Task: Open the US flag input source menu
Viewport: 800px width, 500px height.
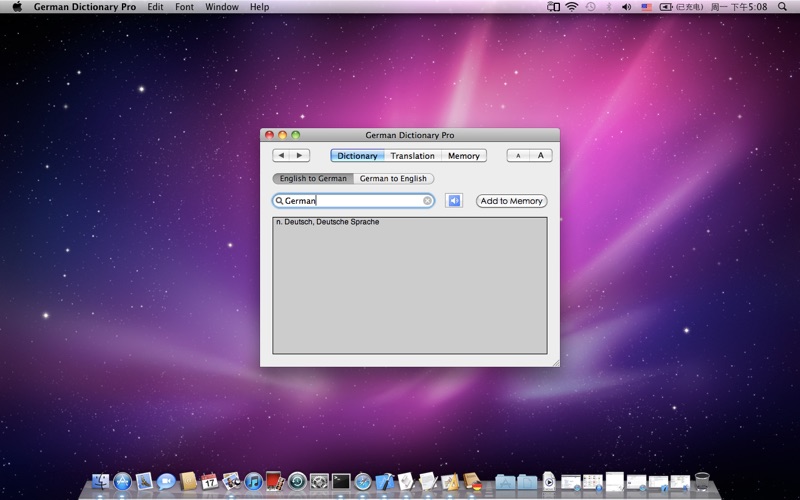Action: 646,7
